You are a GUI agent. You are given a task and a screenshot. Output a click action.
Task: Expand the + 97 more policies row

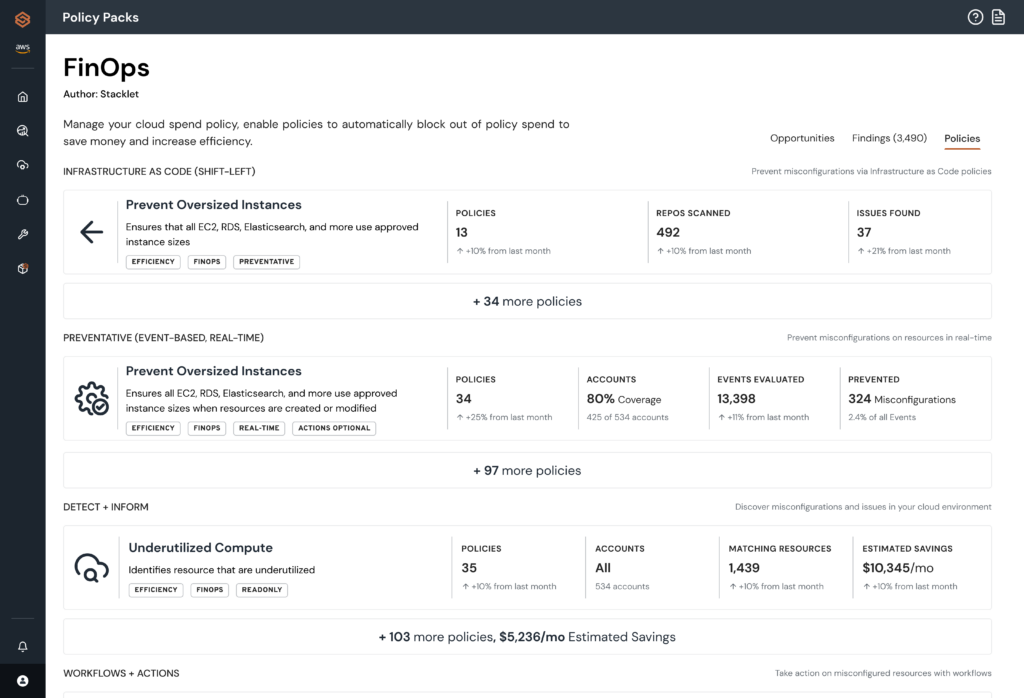527,470
